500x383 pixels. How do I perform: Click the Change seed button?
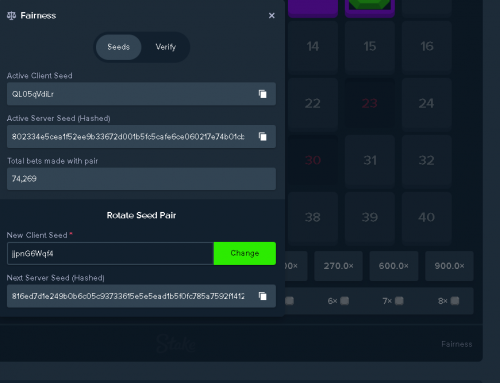(x=245, y=253)
